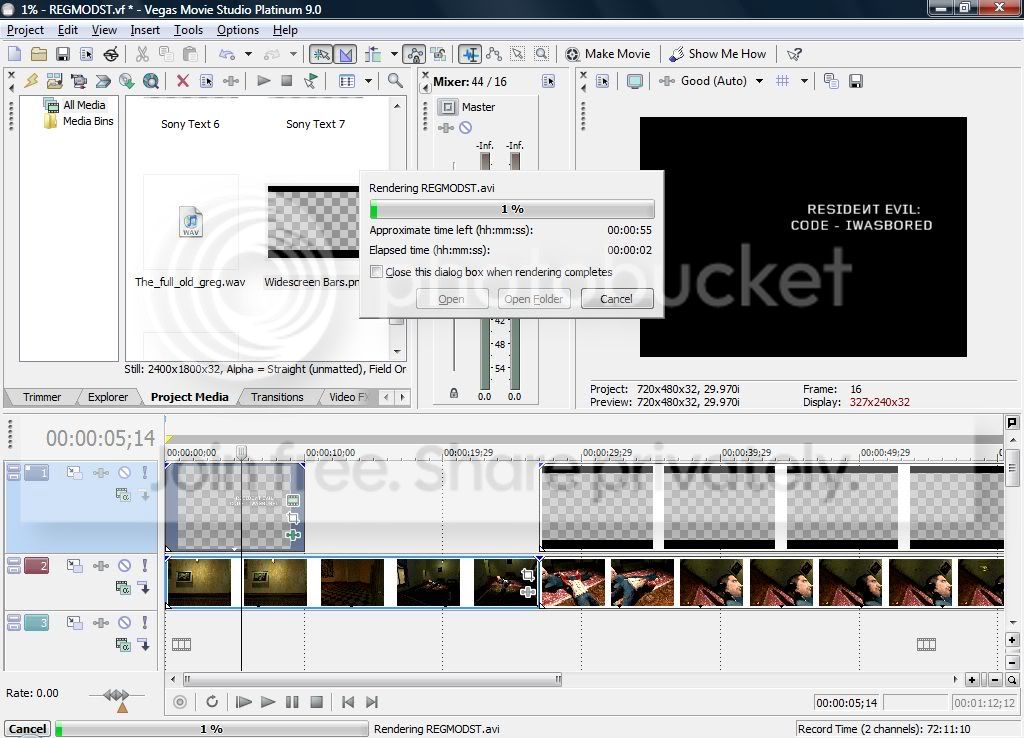Click Copy Snapshot to Clipboard icon

tap(831, 81)
